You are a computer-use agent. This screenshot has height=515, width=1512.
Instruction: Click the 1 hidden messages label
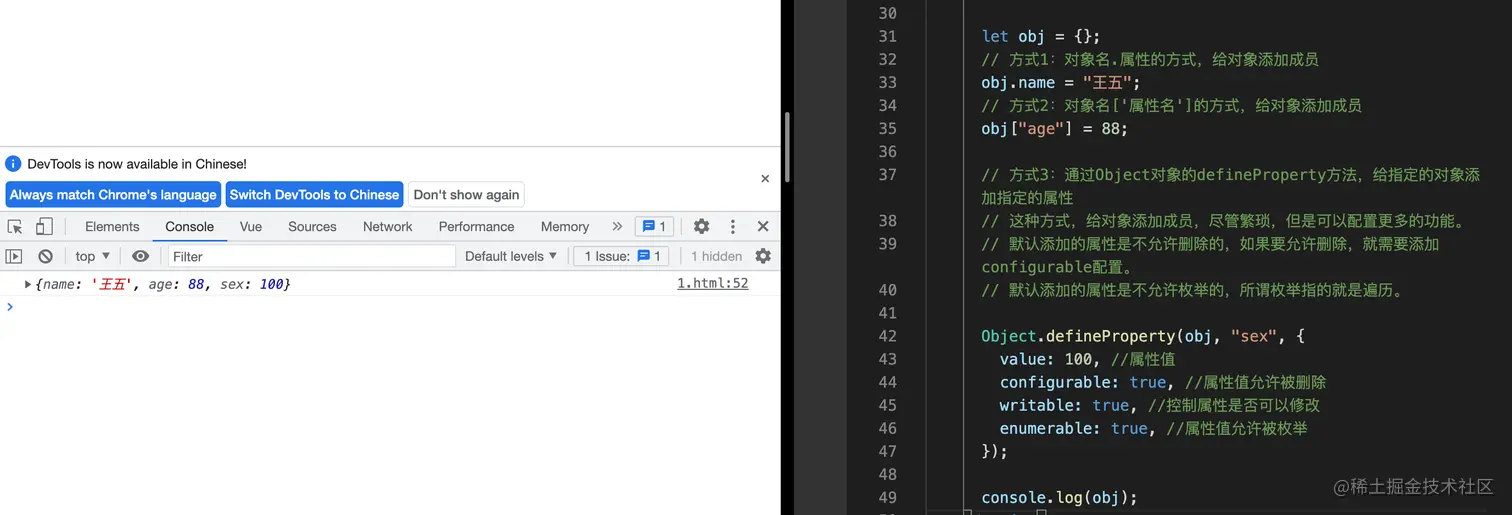click(x=716, y=257)
